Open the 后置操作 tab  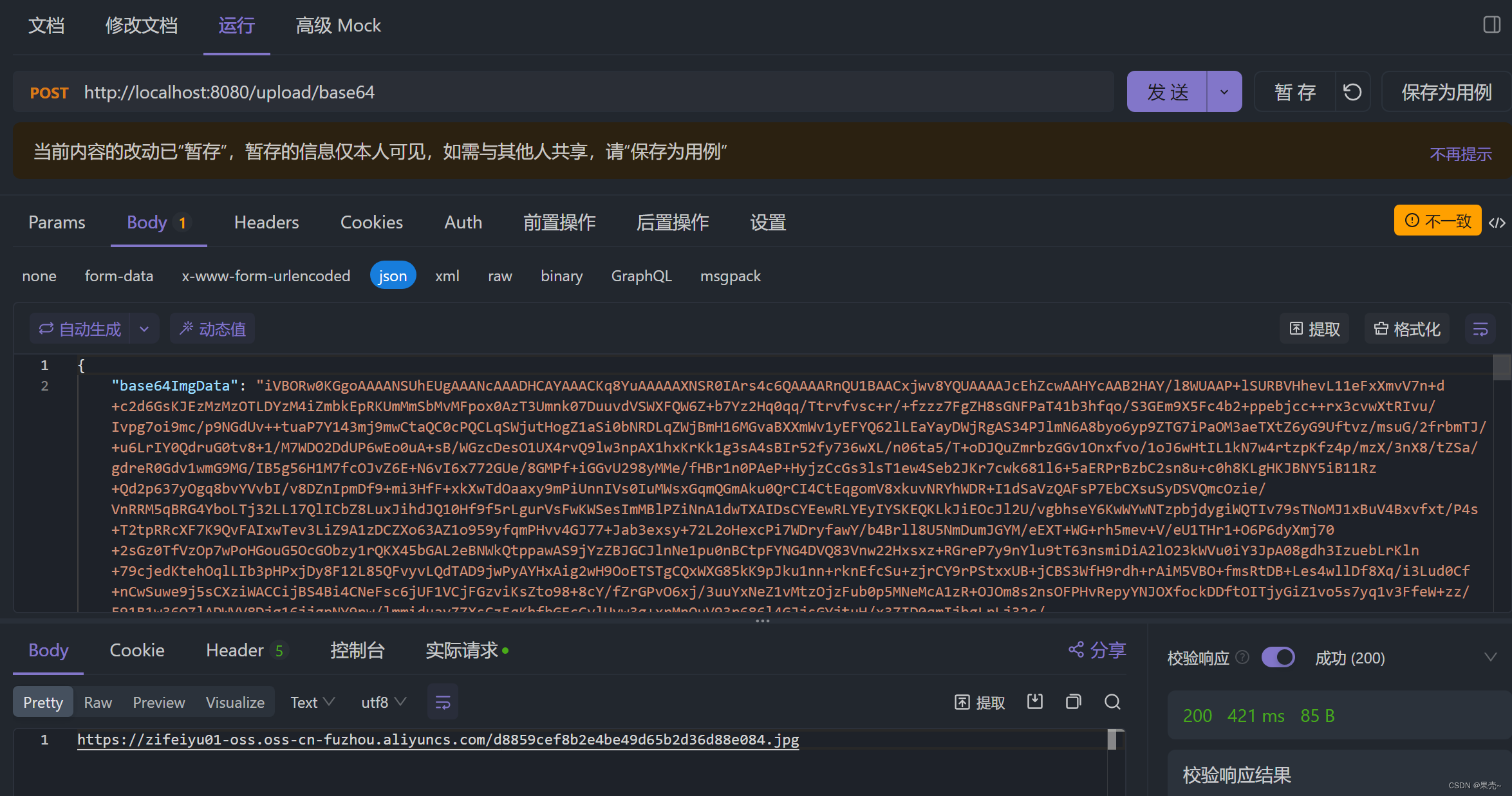[673, 223]
